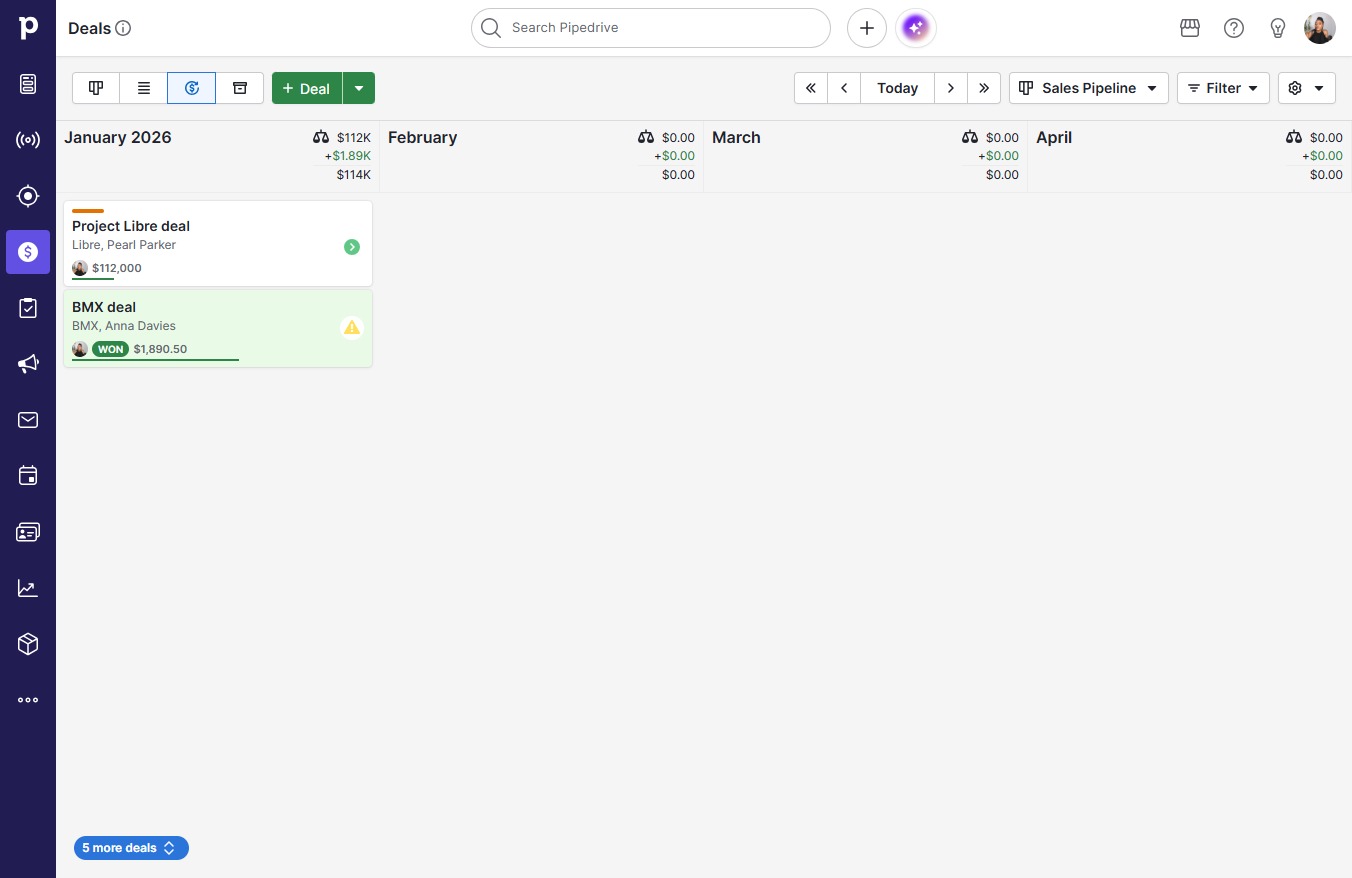Click "BMX, Anna Davies" on BMX deal
Screen dimensions: 1352x878
[x=124, y=326]
